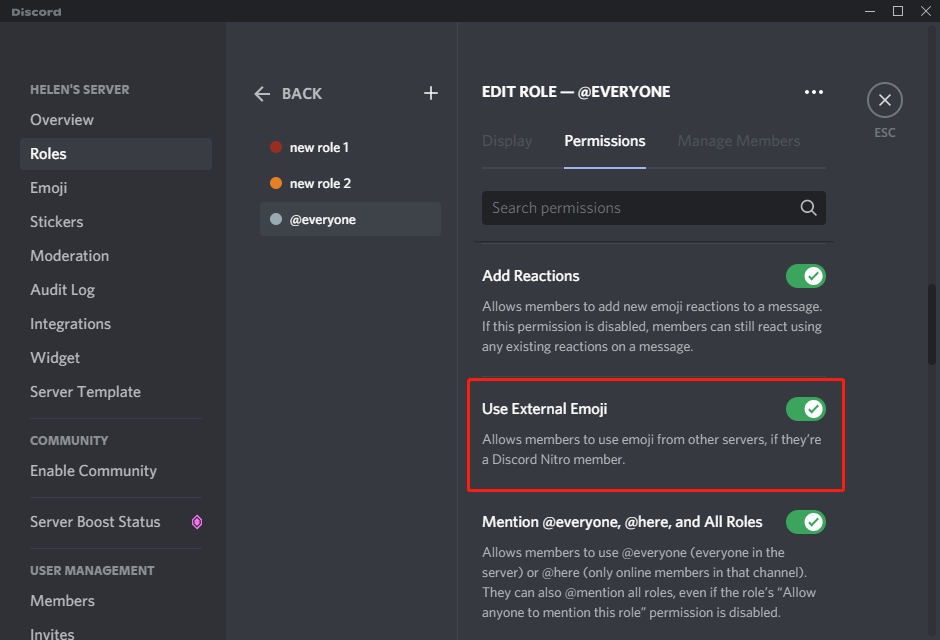Click the red color dot beside new role 1
Image resolution: width=940 pixels, height=640 pixels.
pyautogui.click(x=274, y=147)
